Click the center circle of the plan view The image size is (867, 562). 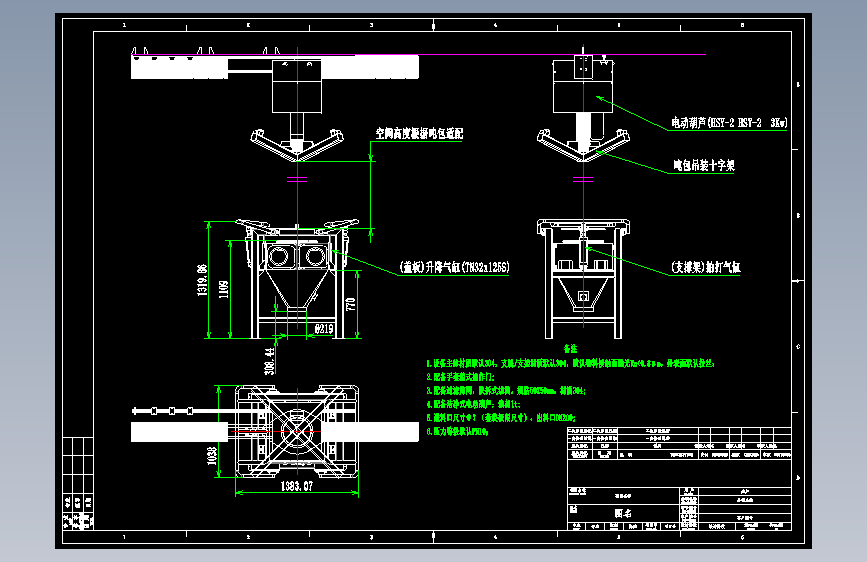(297, 431)
